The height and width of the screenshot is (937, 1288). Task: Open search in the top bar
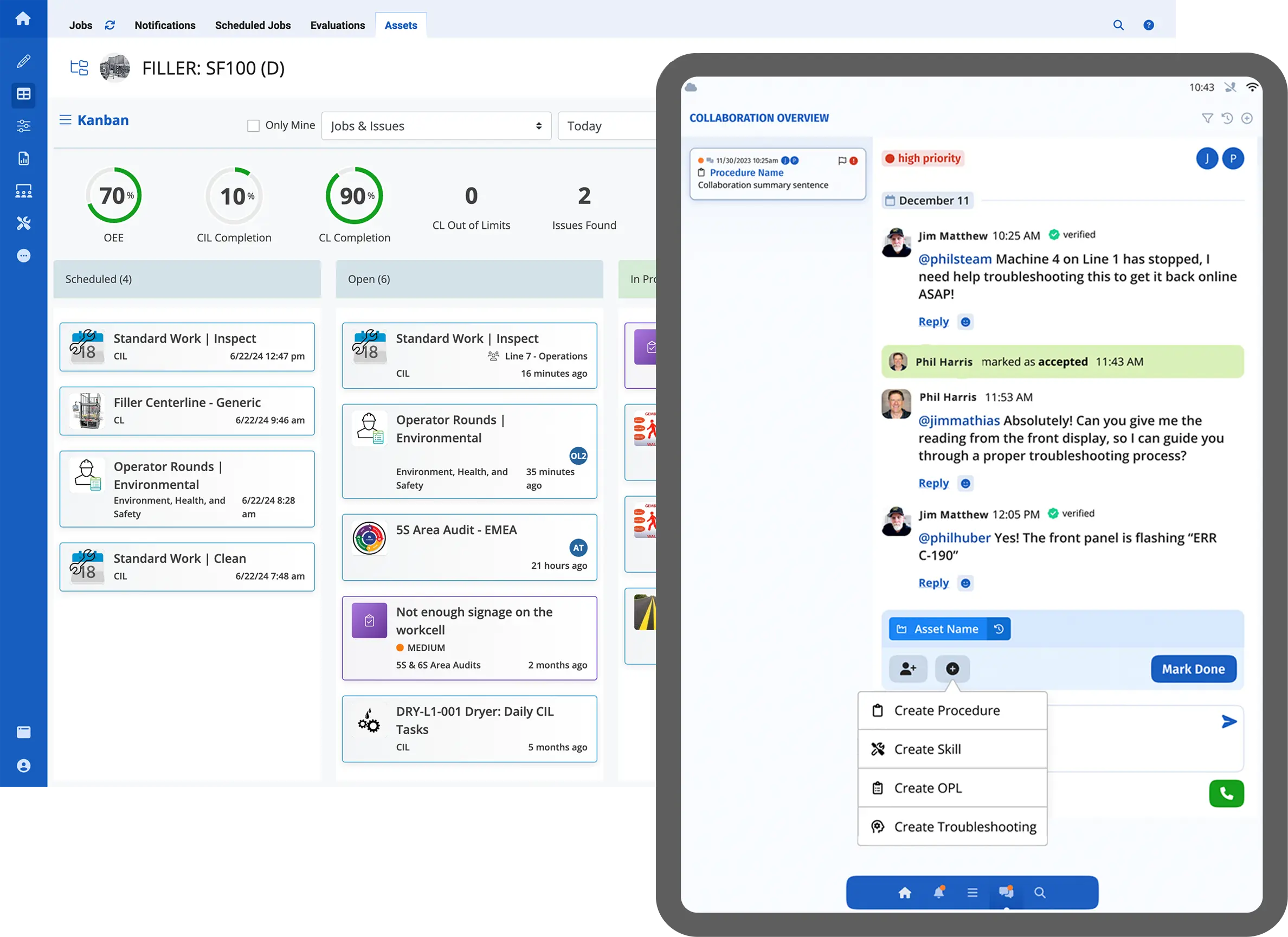point(1118,25)
